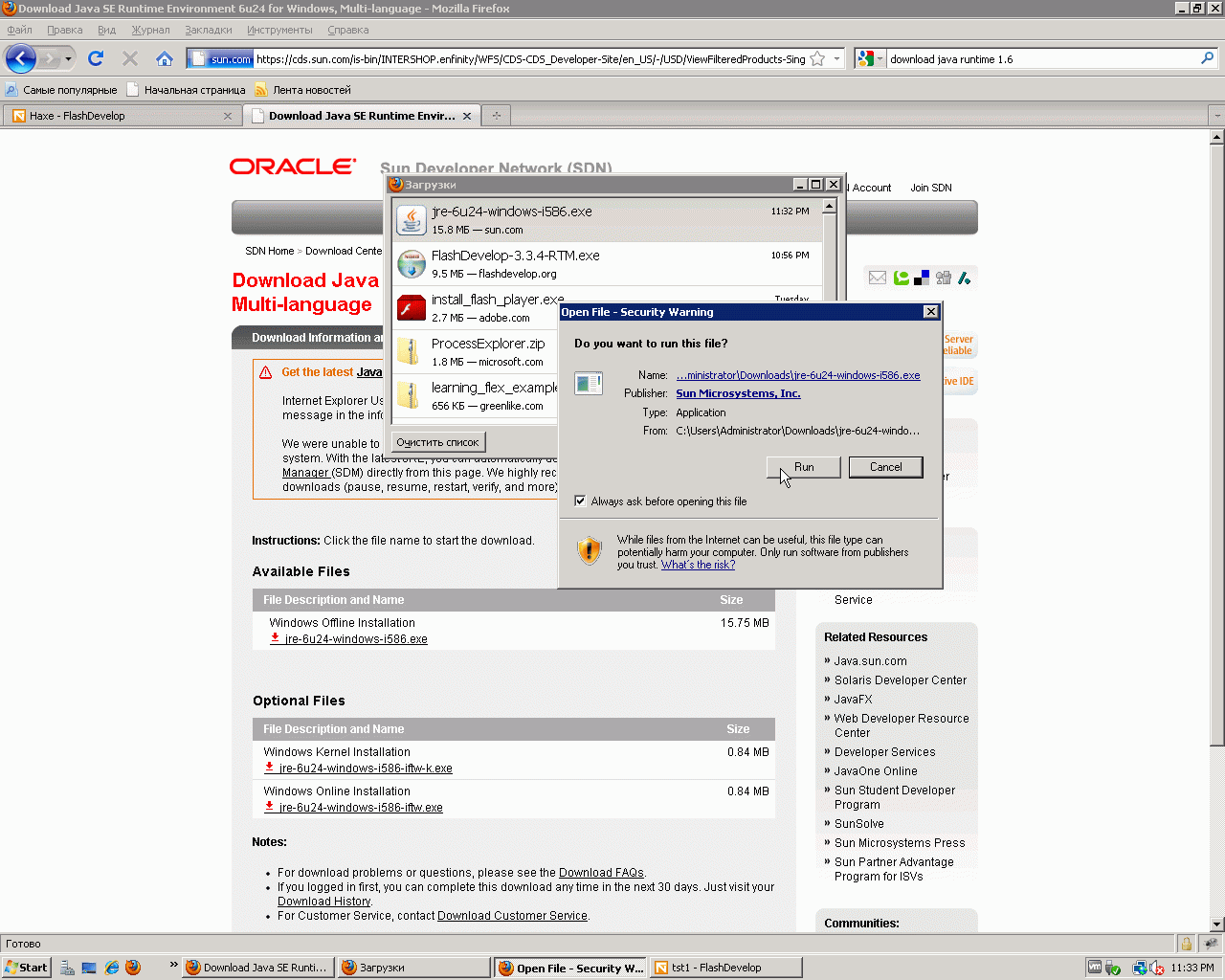Viewport: 1225px width, 980px height.
Task: Uncheck Always ask before opening this file
Action: point(580,501)
